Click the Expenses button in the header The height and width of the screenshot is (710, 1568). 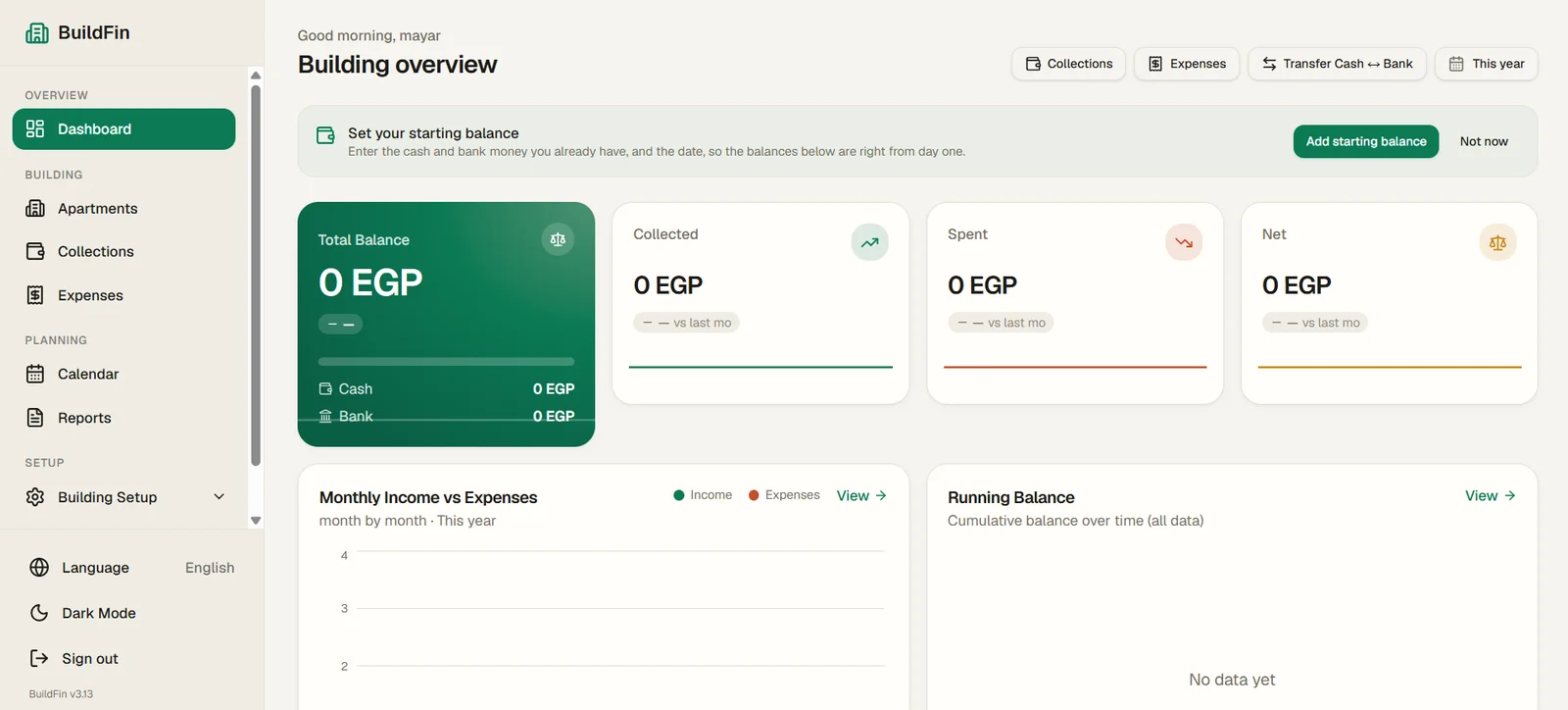pos(1187,64)
